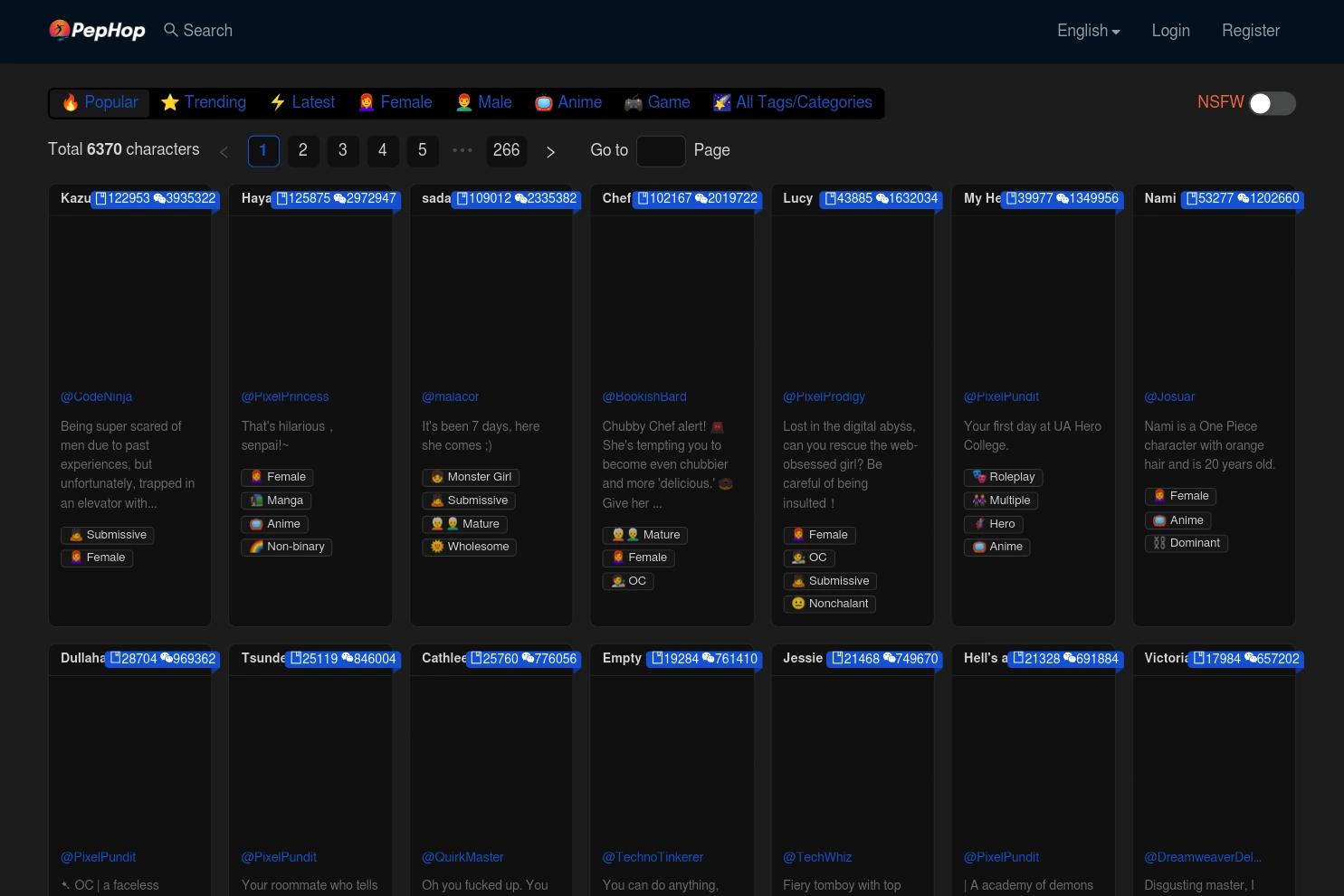Open creator @CodeNinja profile
The height and width of the screenshot is (896, 1344).
[97, 396]
